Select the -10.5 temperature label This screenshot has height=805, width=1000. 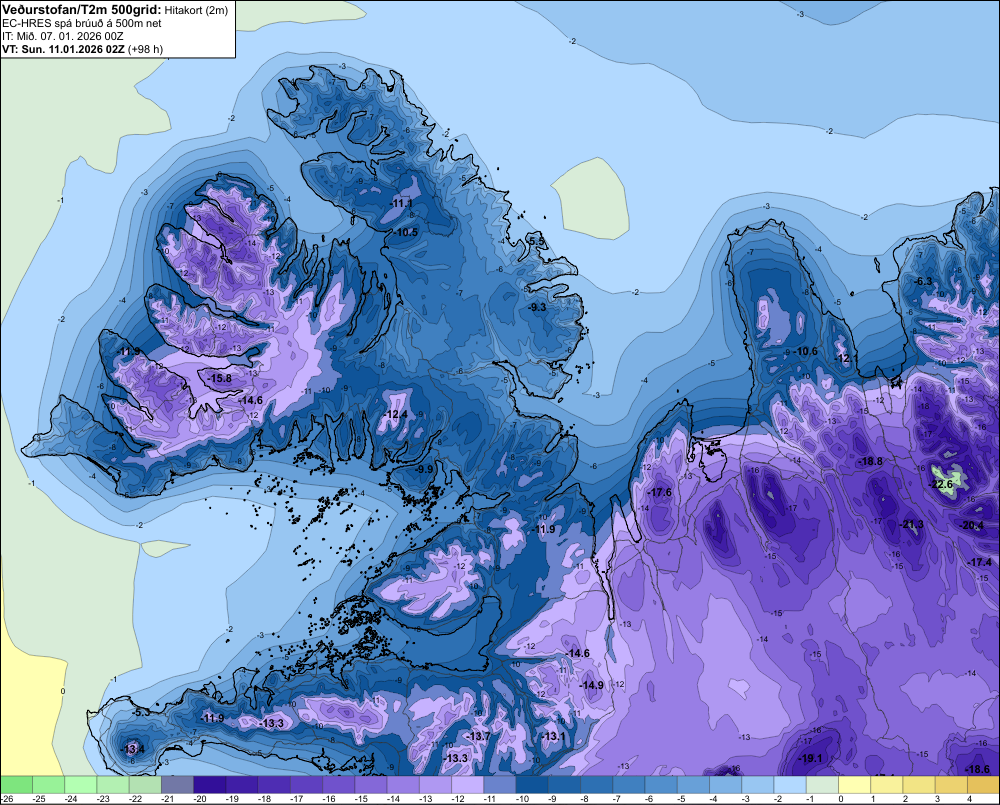click(x=406, y=232)
